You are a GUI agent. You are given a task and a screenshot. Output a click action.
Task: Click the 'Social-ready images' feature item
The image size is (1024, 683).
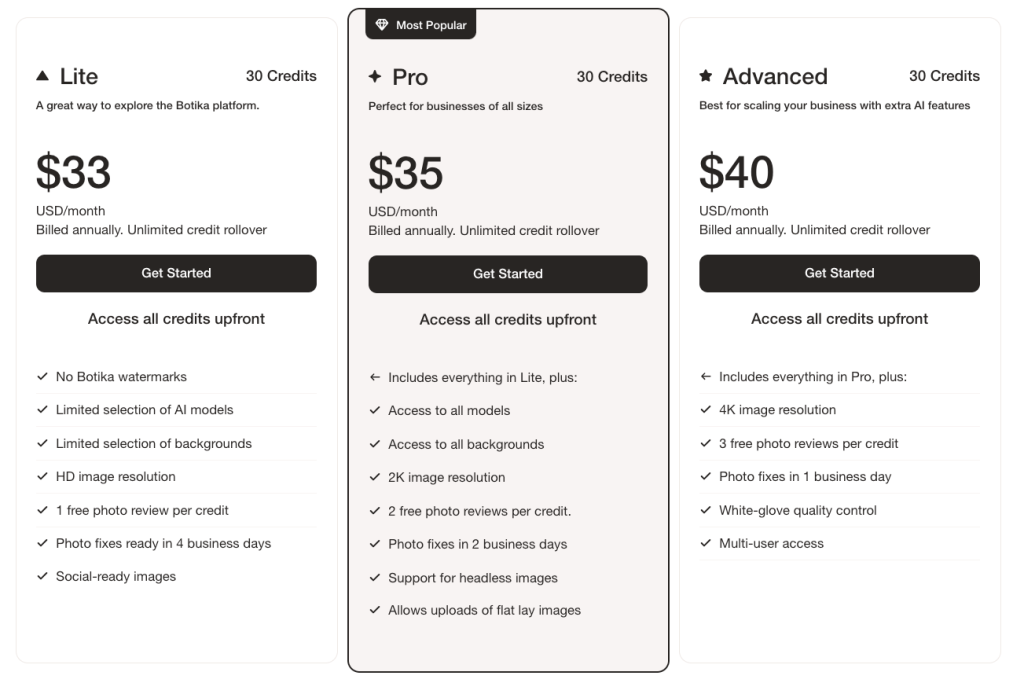(116, 576)
